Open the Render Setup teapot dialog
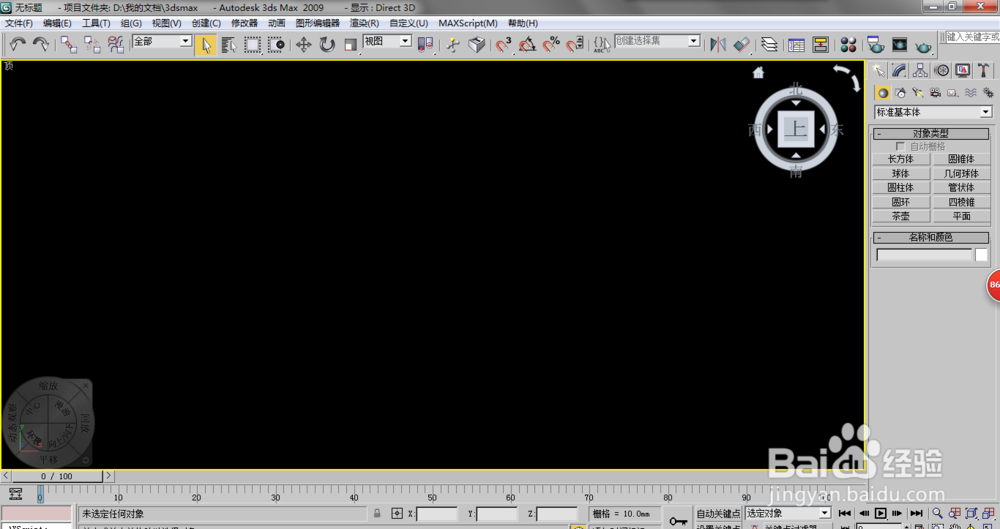The image size is (1000, 529). click(875, 45)
